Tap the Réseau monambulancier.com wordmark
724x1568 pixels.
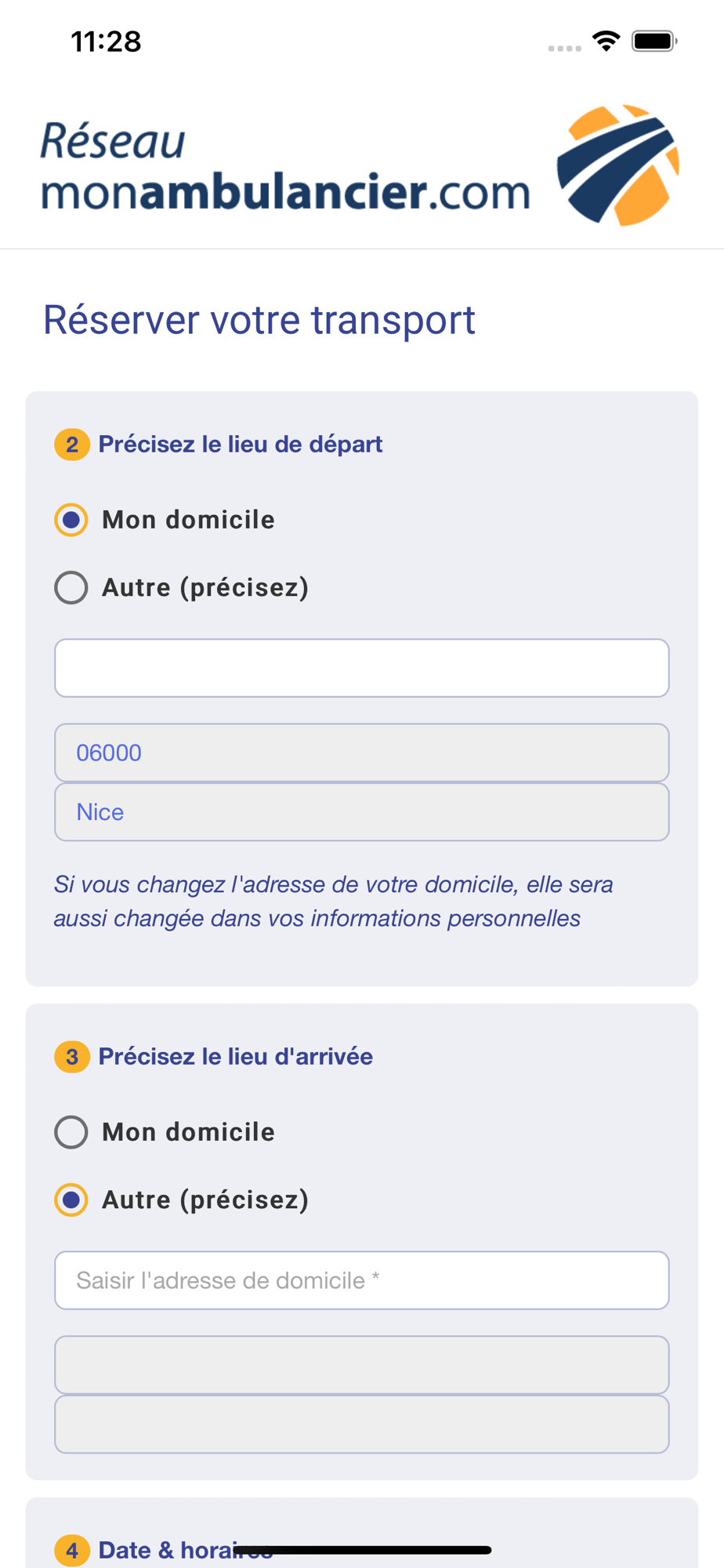pyautogui.click(x=285, y=168)
